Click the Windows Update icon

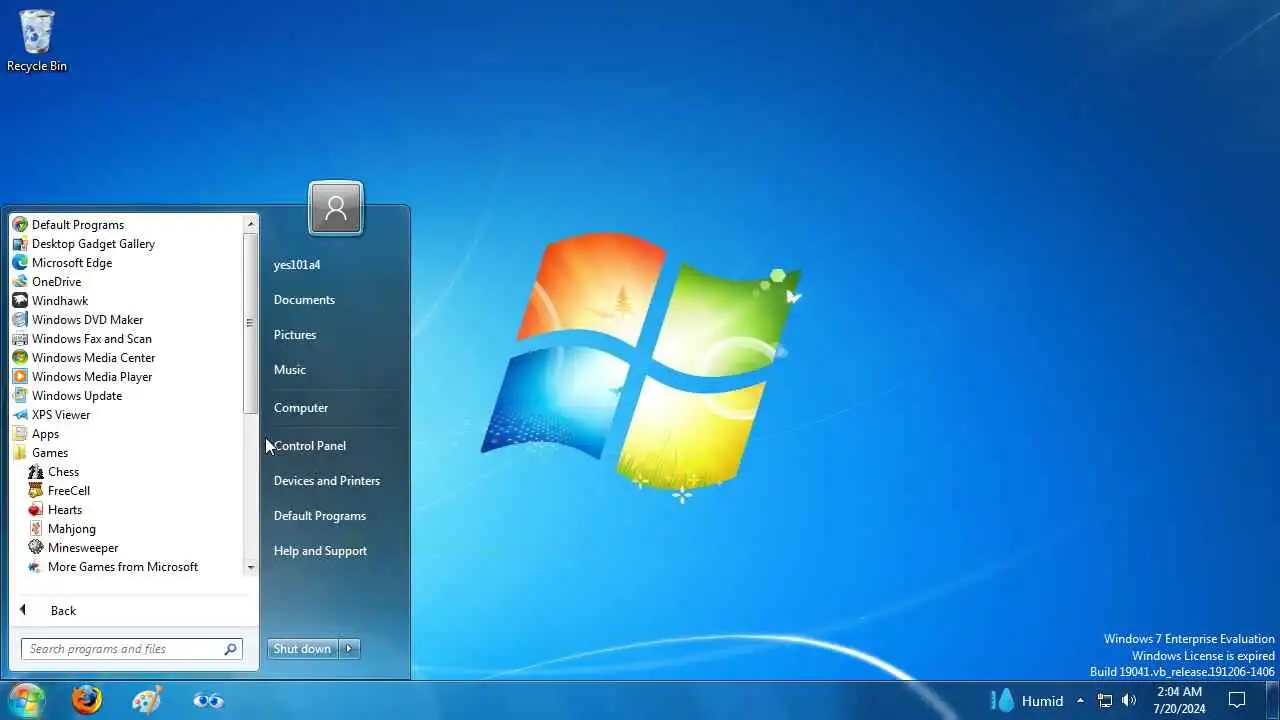20,396
